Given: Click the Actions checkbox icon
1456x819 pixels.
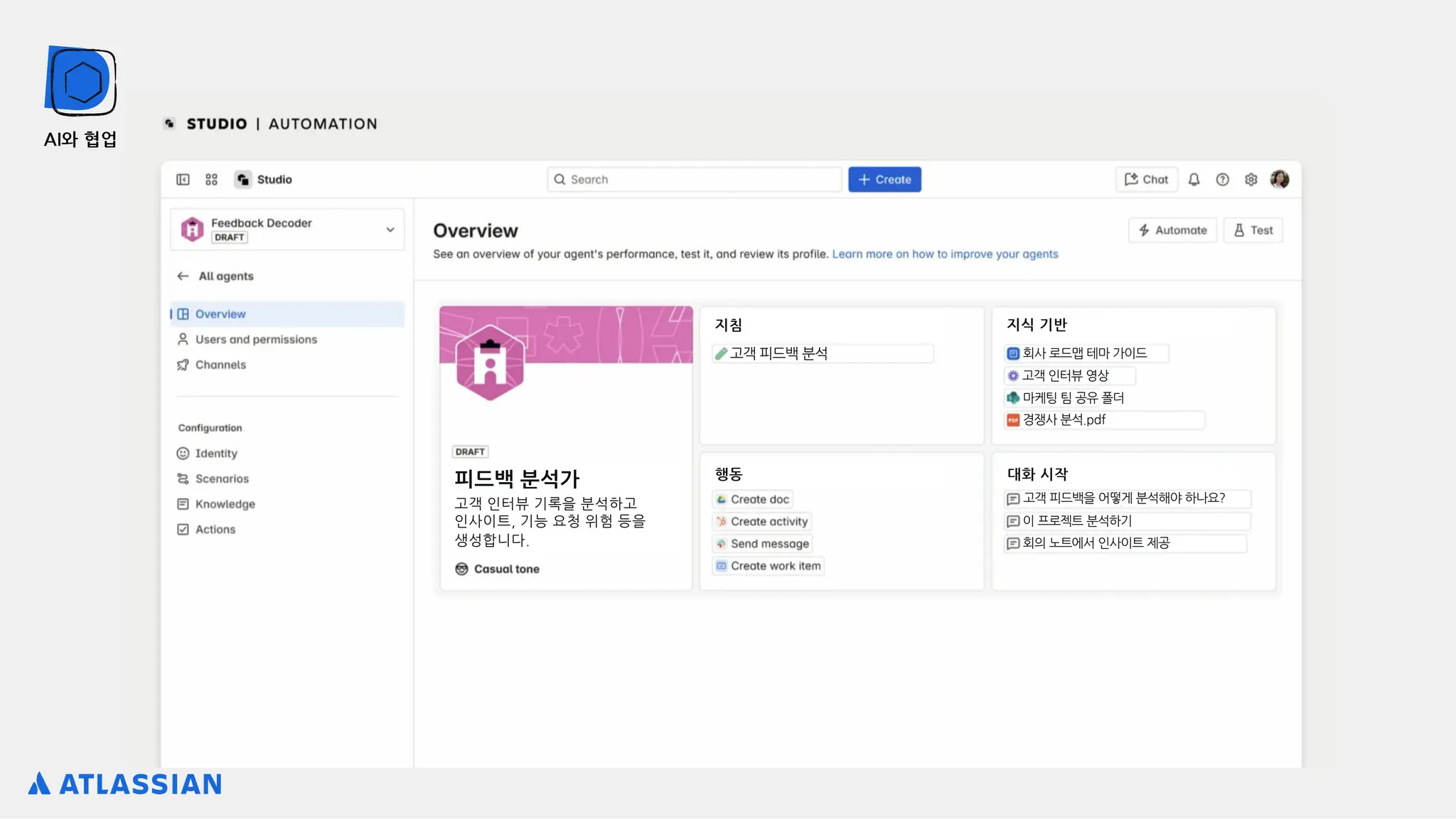Looking at the screenshot, I should [x=183, y=530].
